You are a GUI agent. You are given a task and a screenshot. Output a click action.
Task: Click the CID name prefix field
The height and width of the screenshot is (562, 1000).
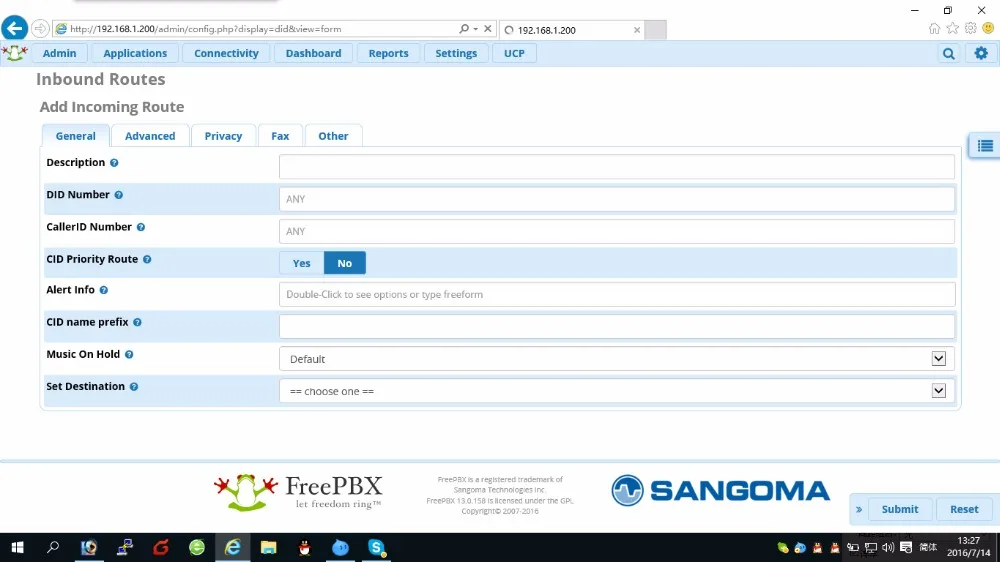point(617,327)
